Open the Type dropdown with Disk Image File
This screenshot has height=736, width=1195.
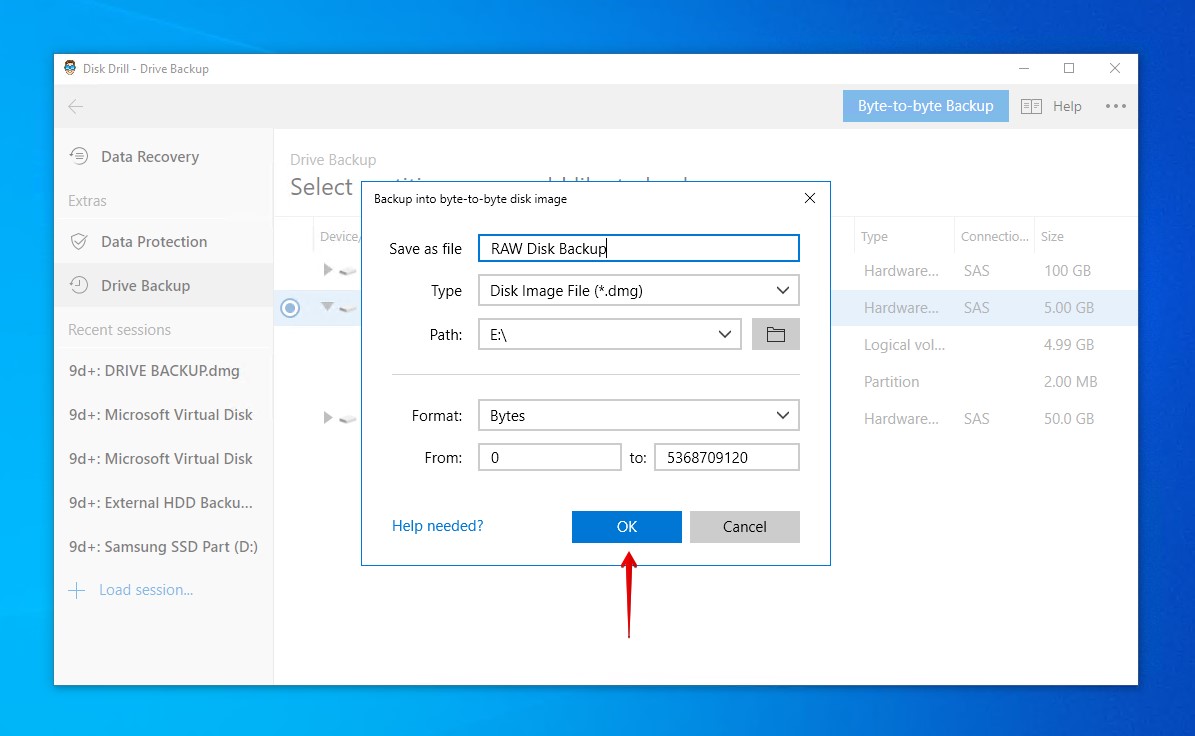[x=639, y=290]
